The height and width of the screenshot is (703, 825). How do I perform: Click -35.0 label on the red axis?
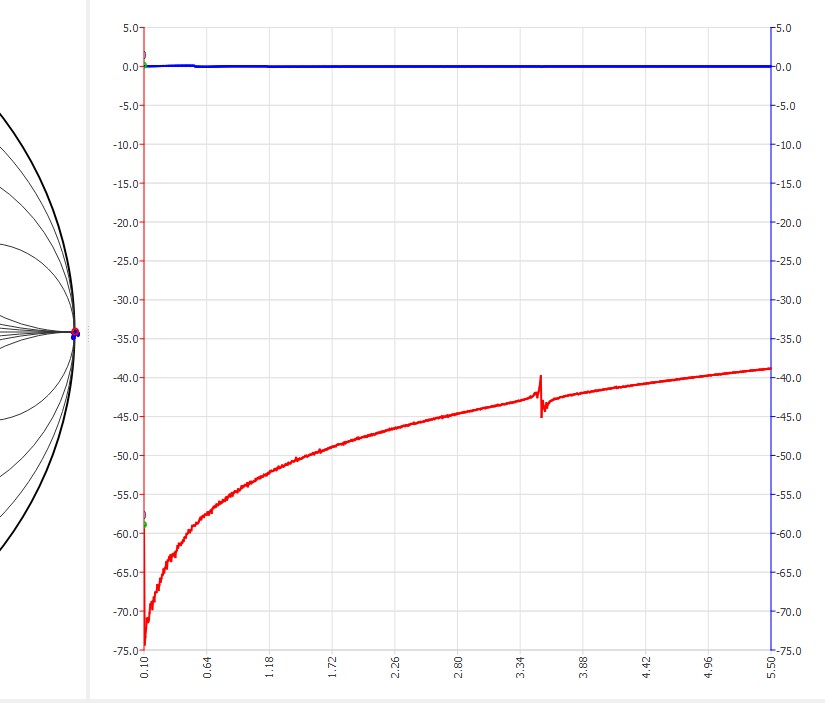tap(126, 339)
